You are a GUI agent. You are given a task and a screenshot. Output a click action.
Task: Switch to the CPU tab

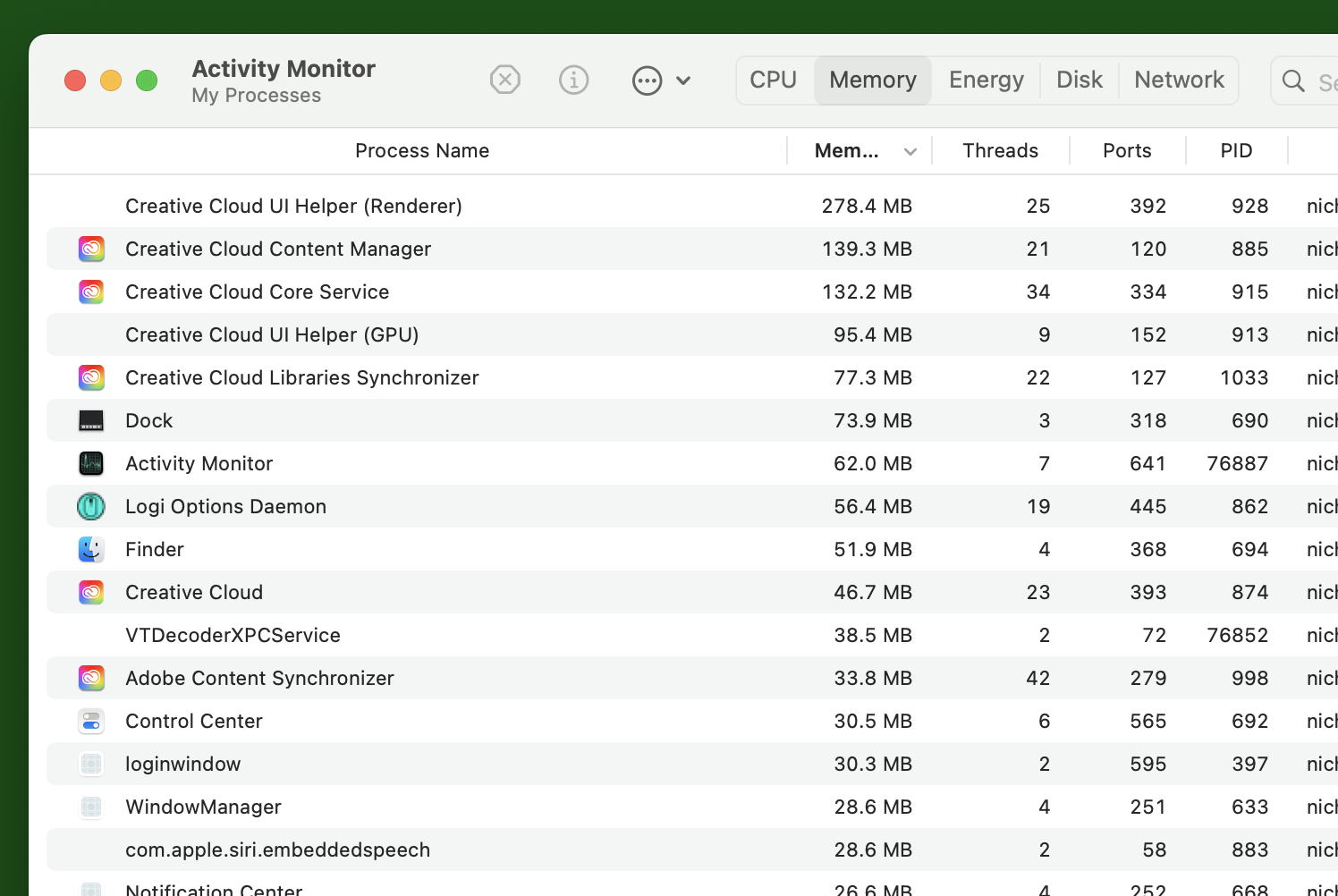tap(773, 80)
